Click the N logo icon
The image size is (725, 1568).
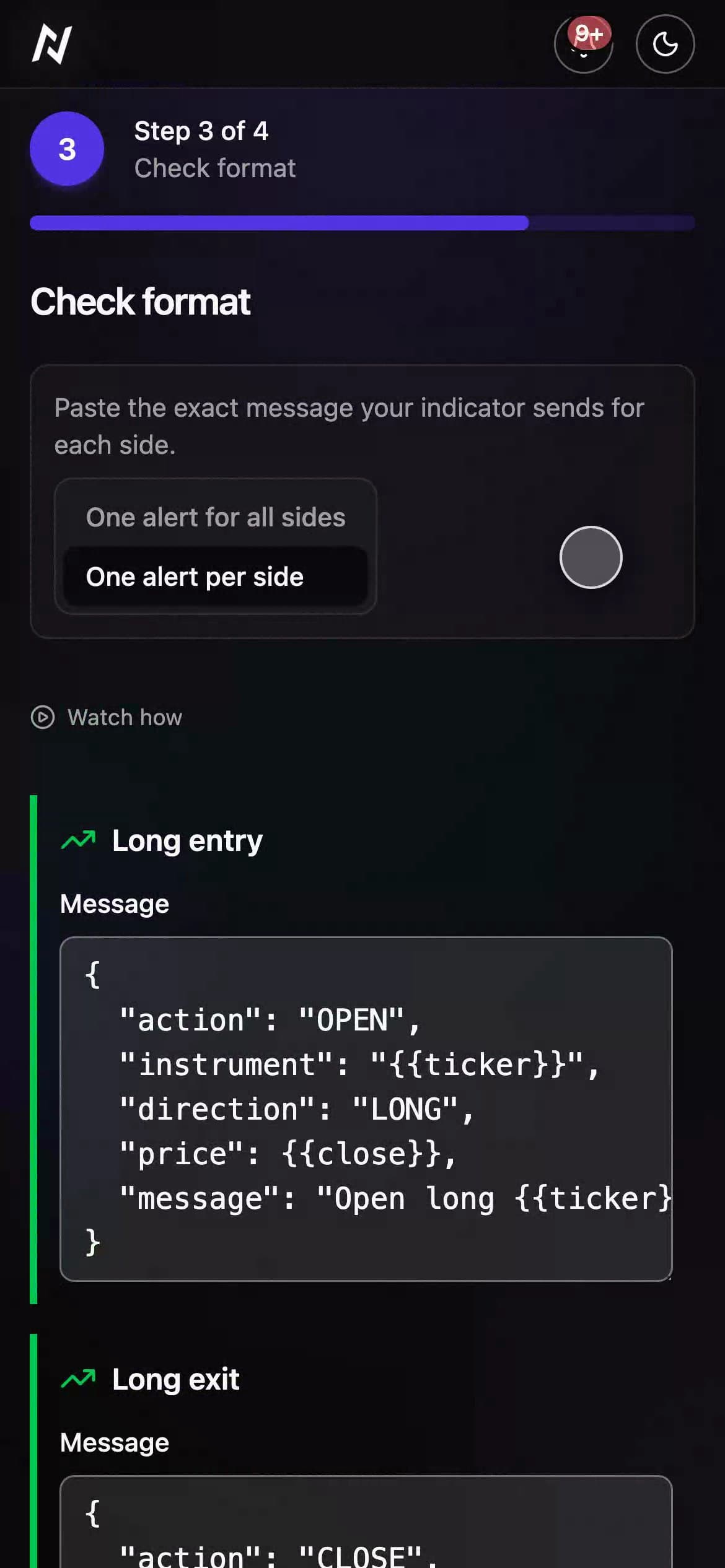(x=52, y=44)
